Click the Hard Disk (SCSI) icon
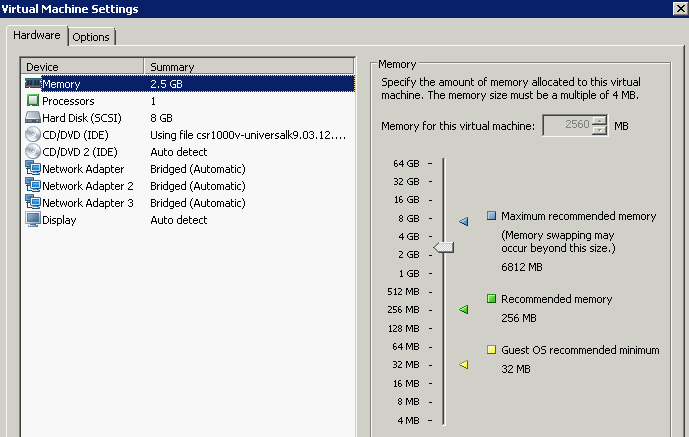Screen dimensions: 689x437 coord(33,117)
